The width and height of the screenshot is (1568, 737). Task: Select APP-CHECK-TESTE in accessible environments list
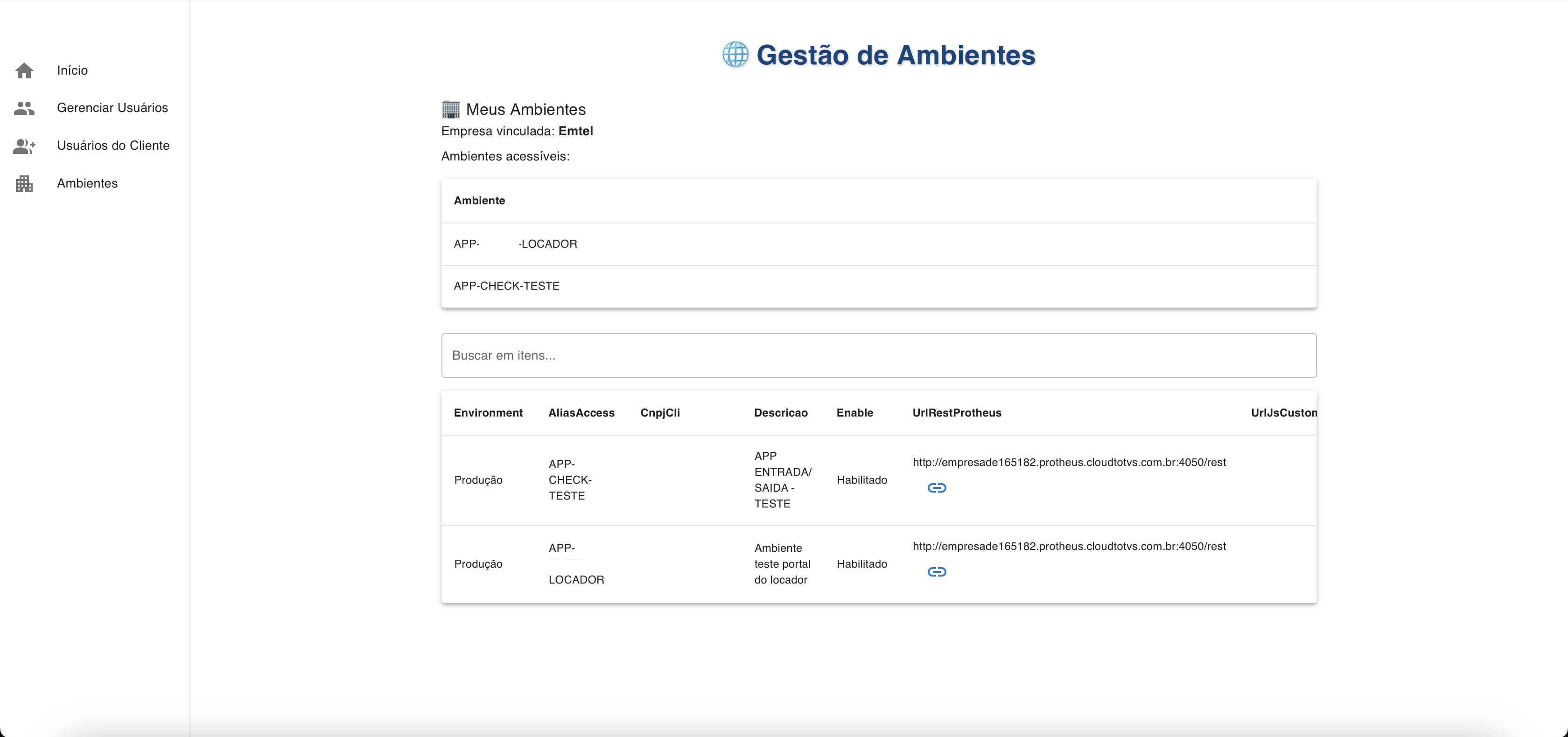[x=506, y=286]
